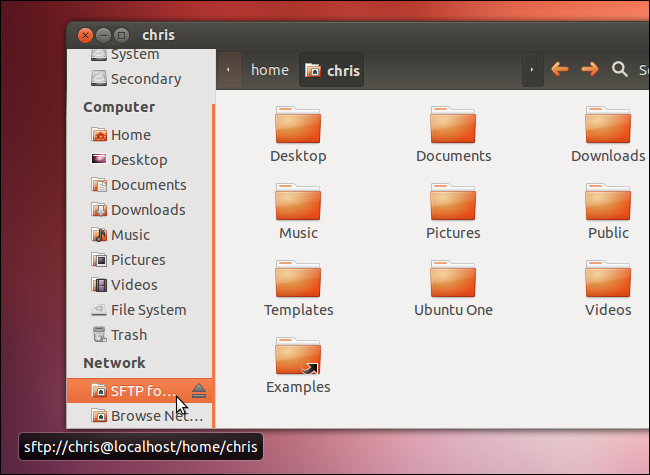Open the System drive in sidebar
This screenshot has height=475, width=650.
pos(139,56)
